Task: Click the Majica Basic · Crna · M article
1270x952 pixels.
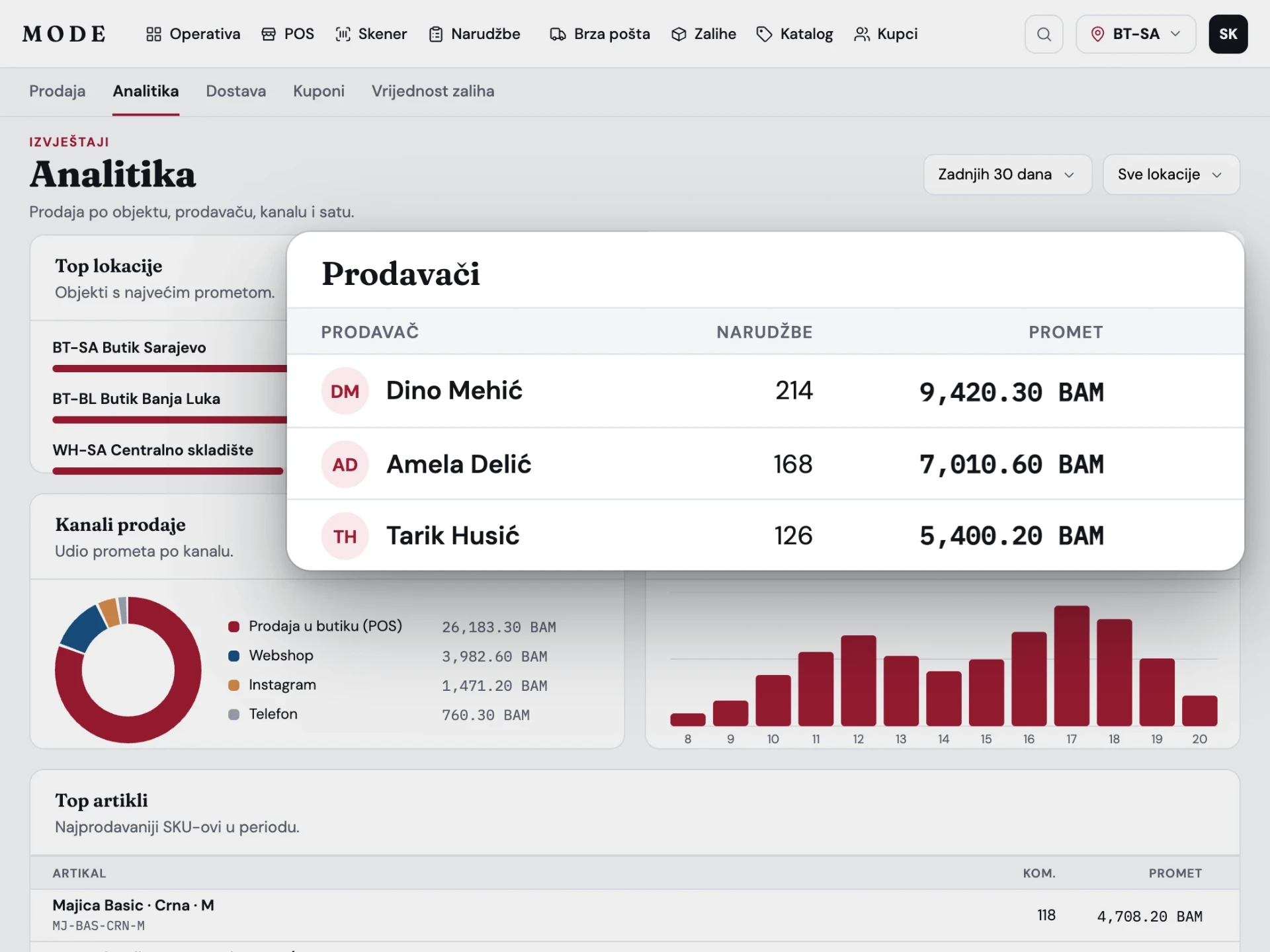Action: 134,905
